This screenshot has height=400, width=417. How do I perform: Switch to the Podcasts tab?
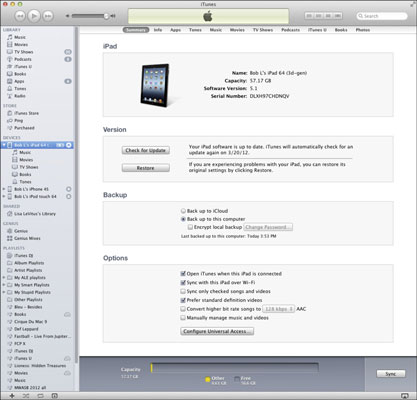point(290,30)
